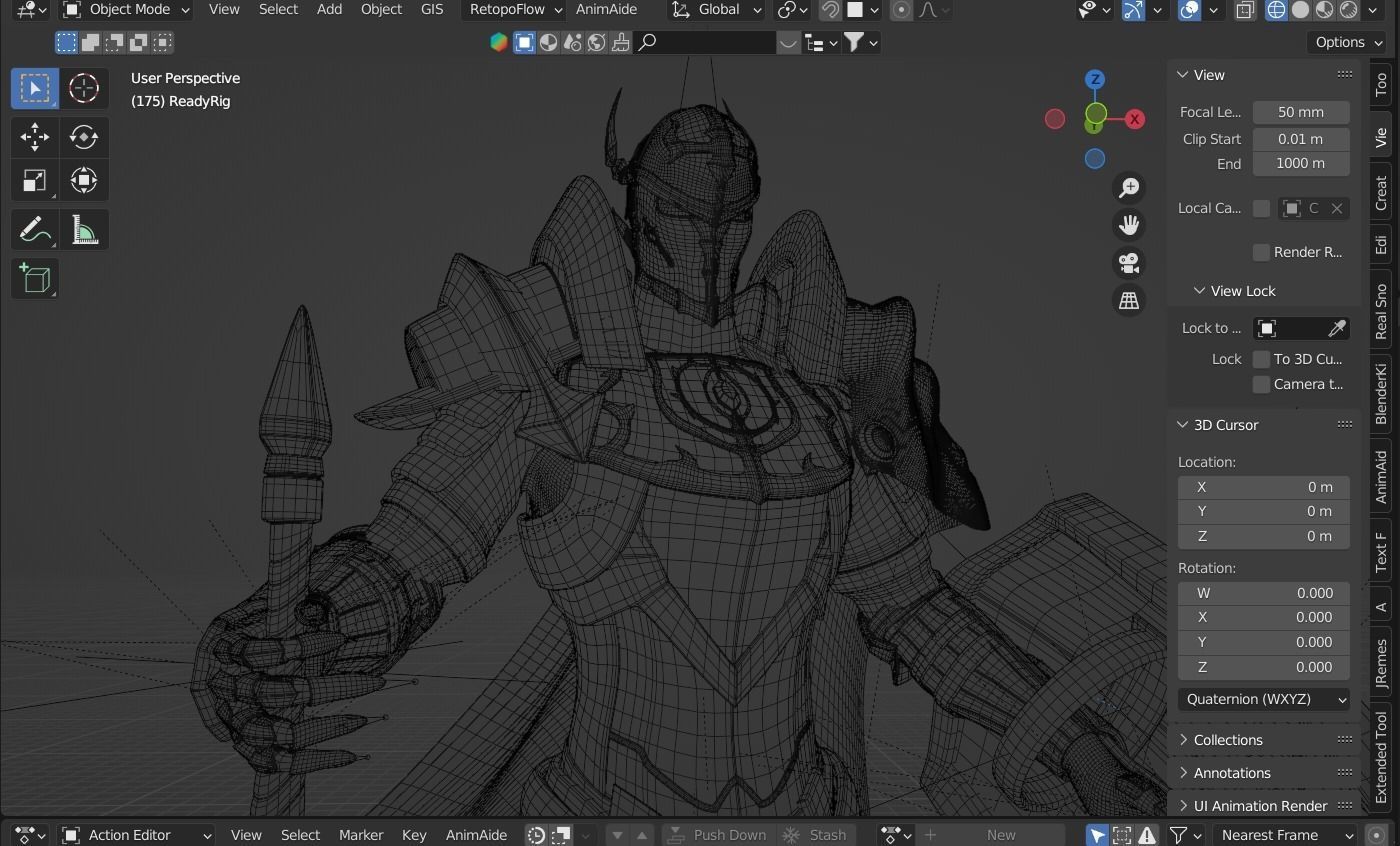The width and height of the screenshot is (1400, 846).
Task: Set selection mode to subtract
Action: pos(114,42)
